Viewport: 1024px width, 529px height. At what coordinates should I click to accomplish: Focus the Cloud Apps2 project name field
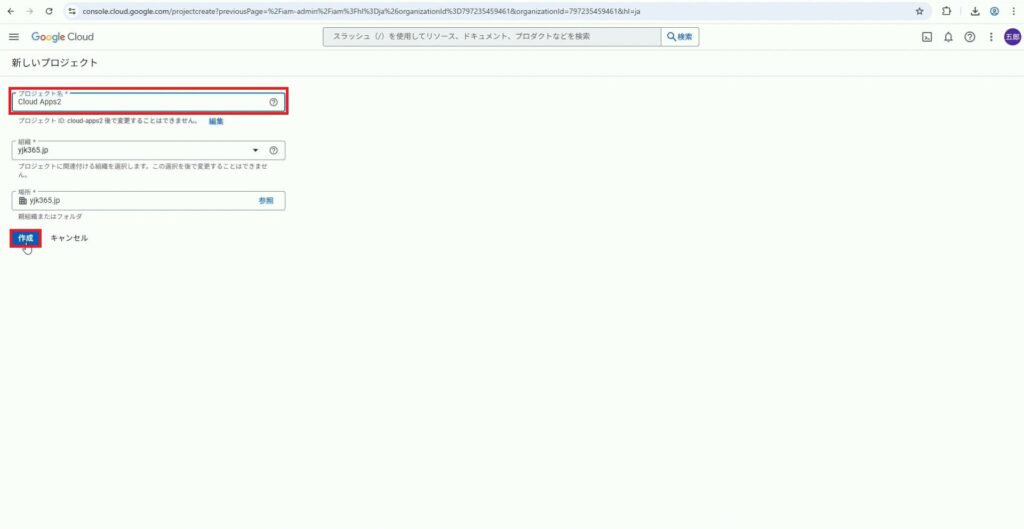click(x=140, y=102)
